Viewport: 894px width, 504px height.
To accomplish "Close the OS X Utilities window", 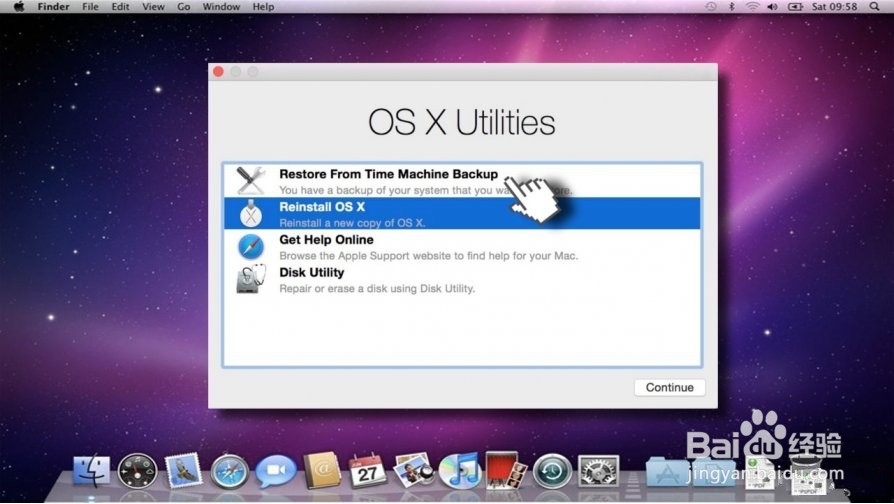I will coord(218,71).
